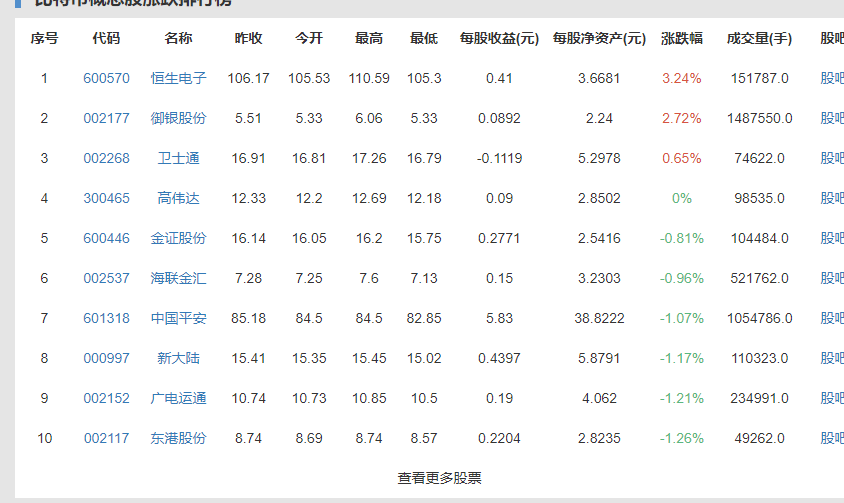844x503 pixels.
Task: Open 东港股份 stock name link
Action: click(178, 438)
